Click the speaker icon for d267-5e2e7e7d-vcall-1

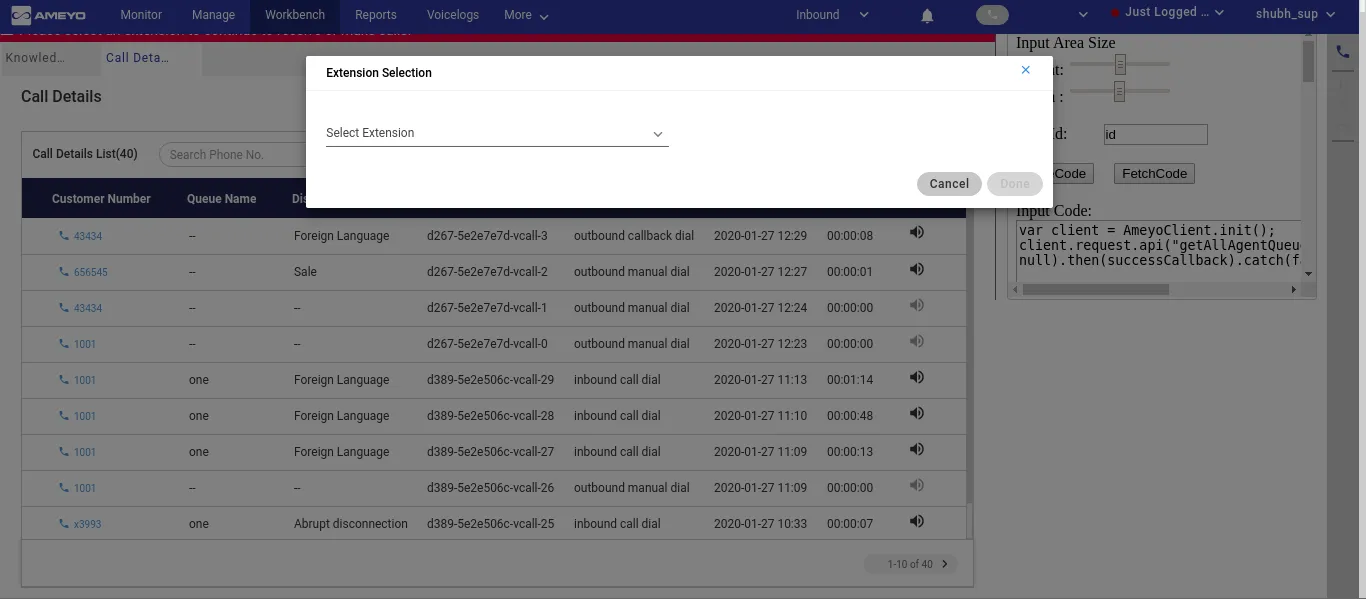pyautogui.click(x=916, y=305)
